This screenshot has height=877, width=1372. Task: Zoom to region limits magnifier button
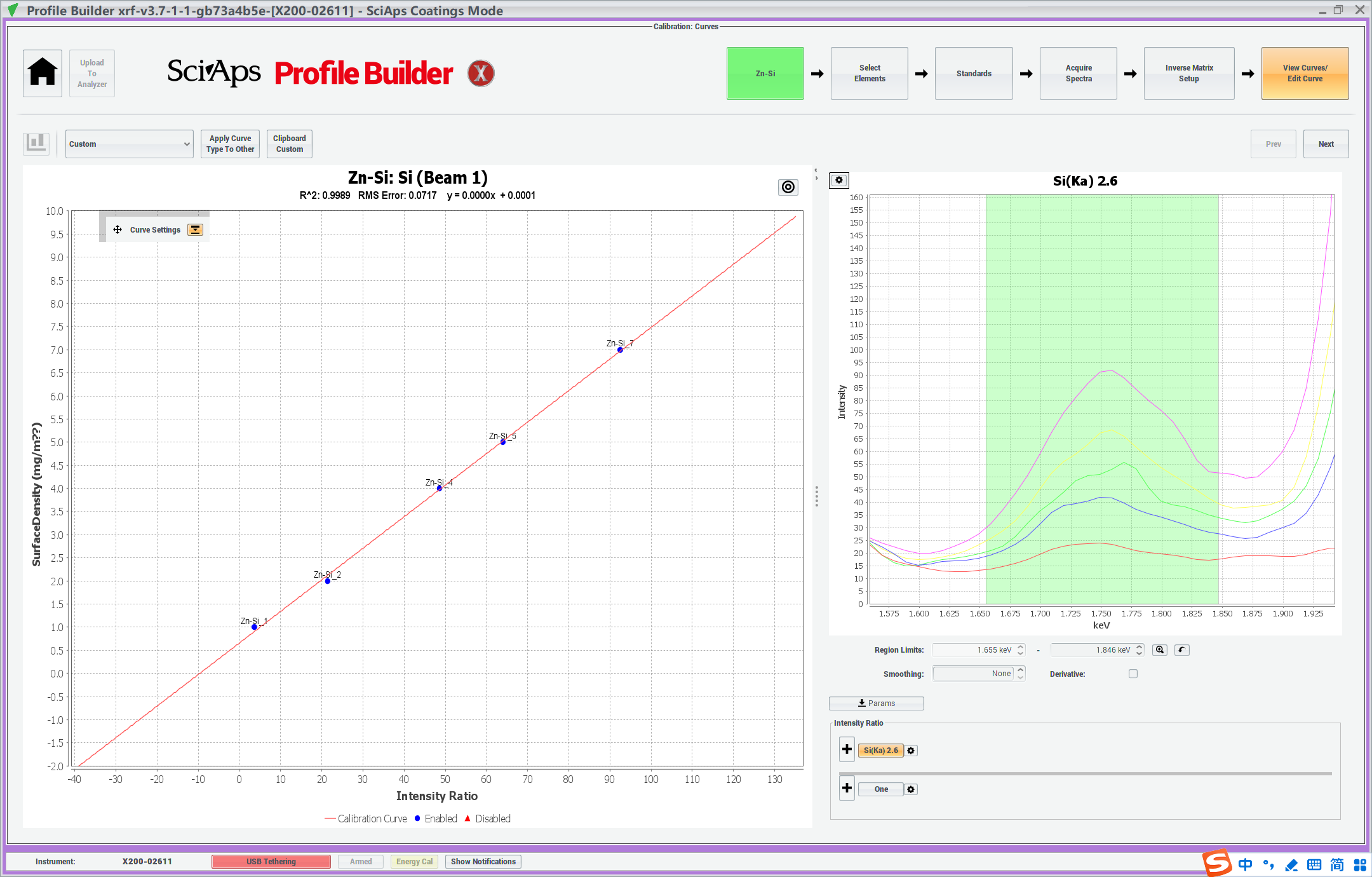point(1160,649)
